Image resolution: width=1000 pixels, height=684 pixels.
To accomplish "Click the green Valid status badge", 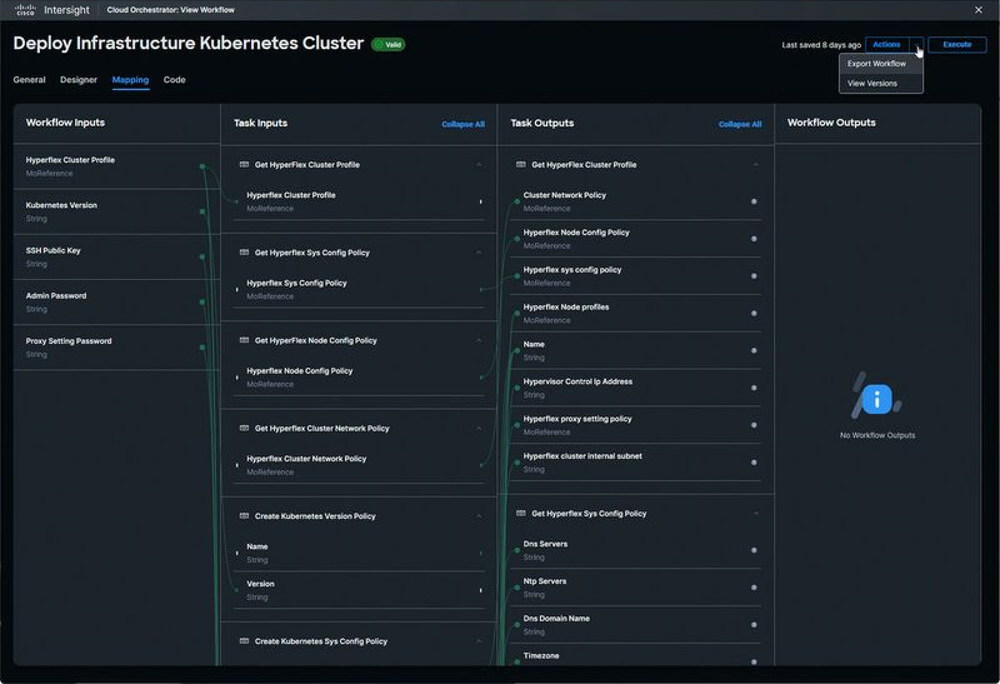I will [x=388, y=45].
